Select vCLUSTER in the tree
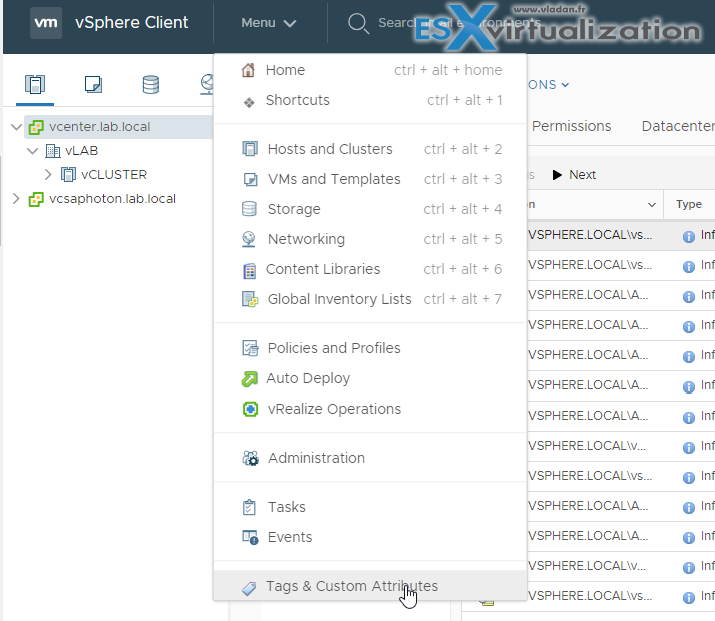Viewport: 715px width, 621px height. [x=114, y=175]
